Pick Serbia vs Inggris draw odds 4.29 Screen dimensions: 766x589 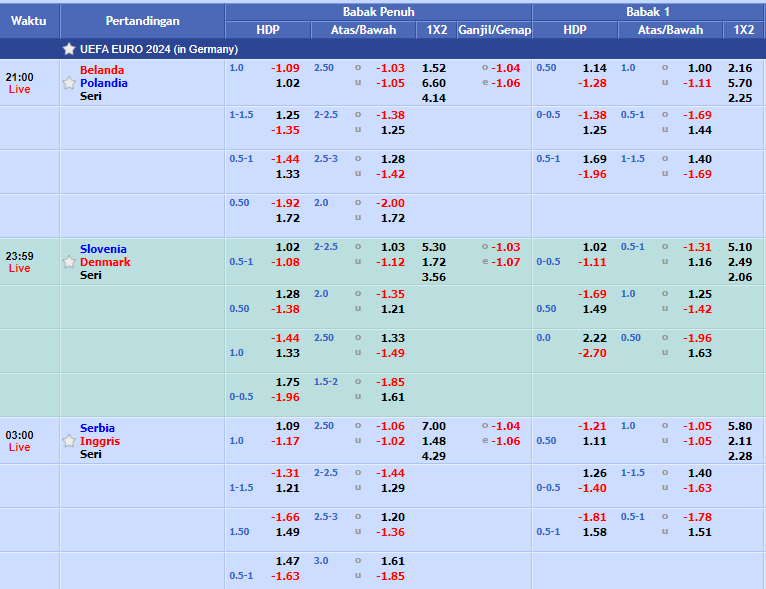point(434,456)
